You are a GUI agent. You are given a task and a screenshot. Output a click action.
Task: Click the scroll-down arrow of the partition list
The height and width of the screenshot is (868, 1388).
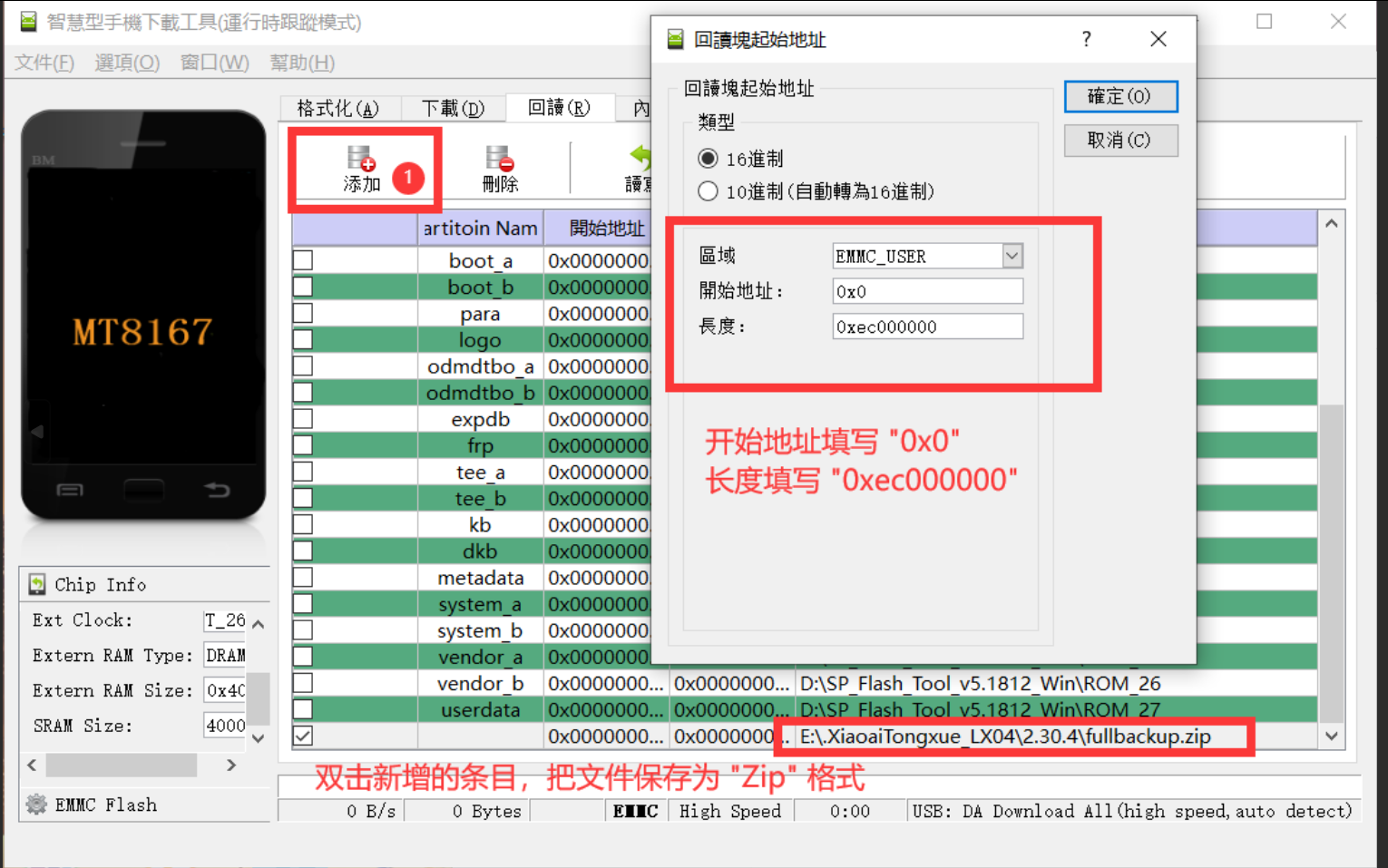[x=1331, y=736]
